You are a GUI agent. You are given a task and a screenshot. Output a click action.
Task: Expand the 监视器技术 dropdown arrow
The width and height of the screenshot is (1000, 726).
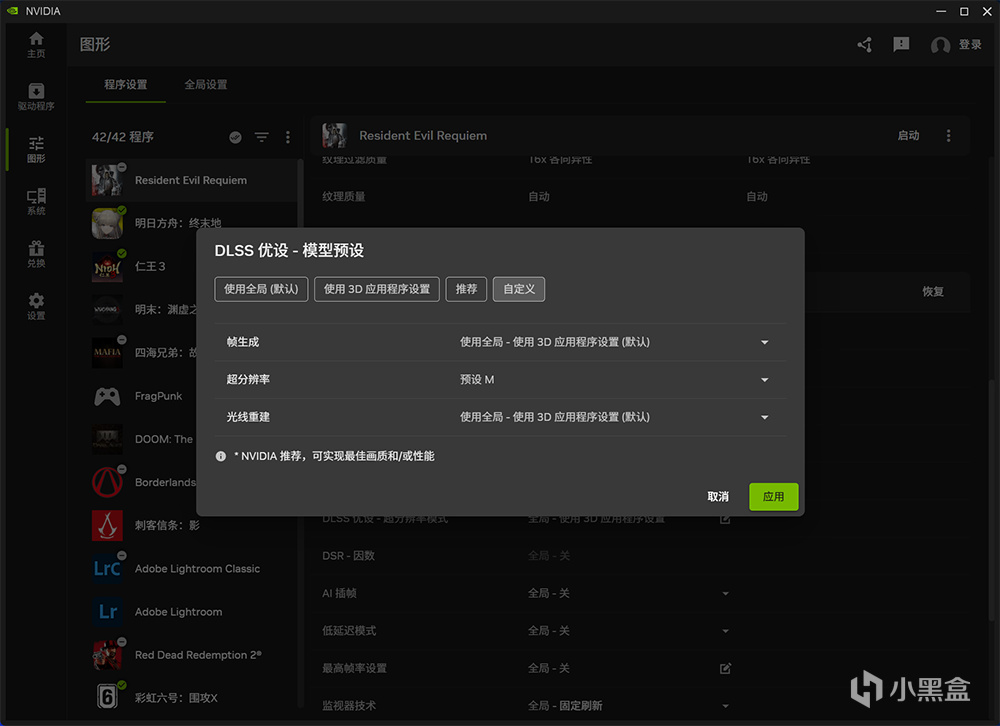tap(725, 706)
